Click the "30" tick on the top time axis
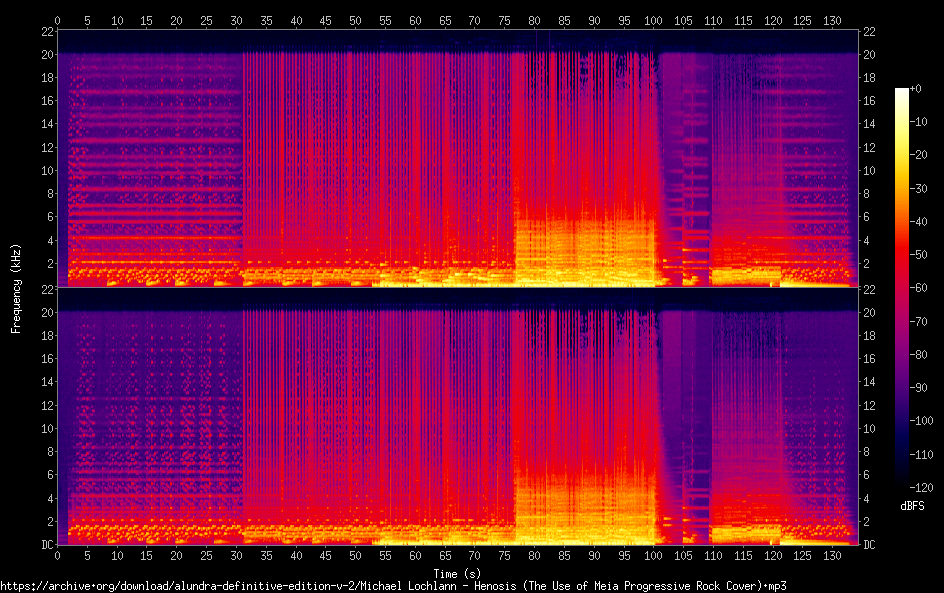Image resolution: width=944 pixels, height=593 pixels. click(x=236, y=20)
